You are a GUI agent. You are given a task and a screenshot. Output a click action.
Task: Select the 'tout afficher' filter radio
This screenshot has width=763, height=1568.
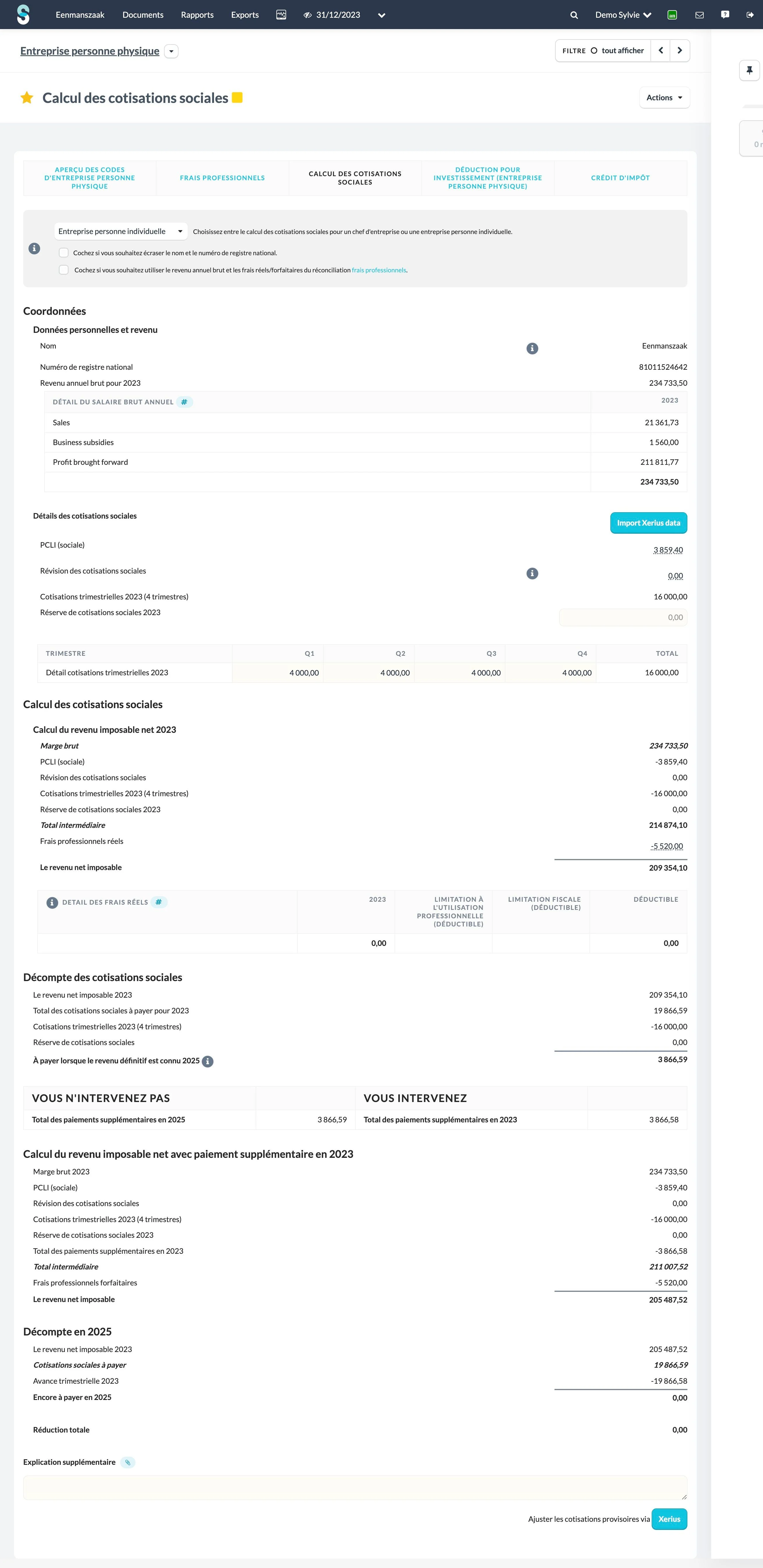click(594, 51)
